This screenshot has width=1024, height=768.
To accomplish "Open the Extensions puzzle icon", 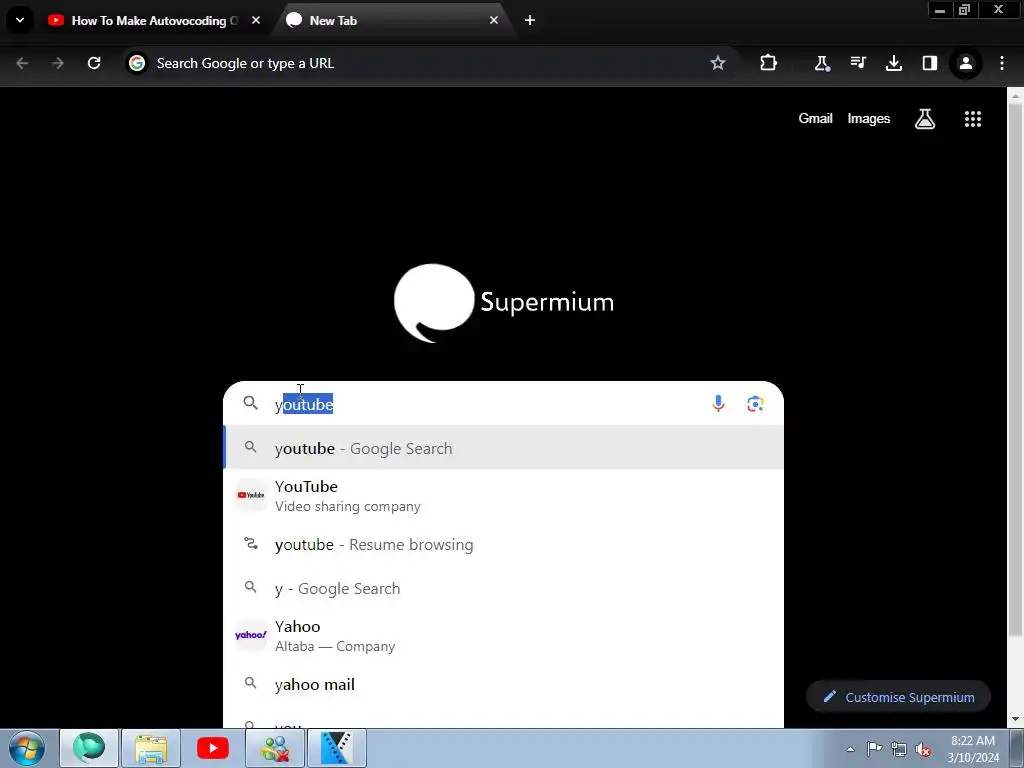I will click(769, 63).
